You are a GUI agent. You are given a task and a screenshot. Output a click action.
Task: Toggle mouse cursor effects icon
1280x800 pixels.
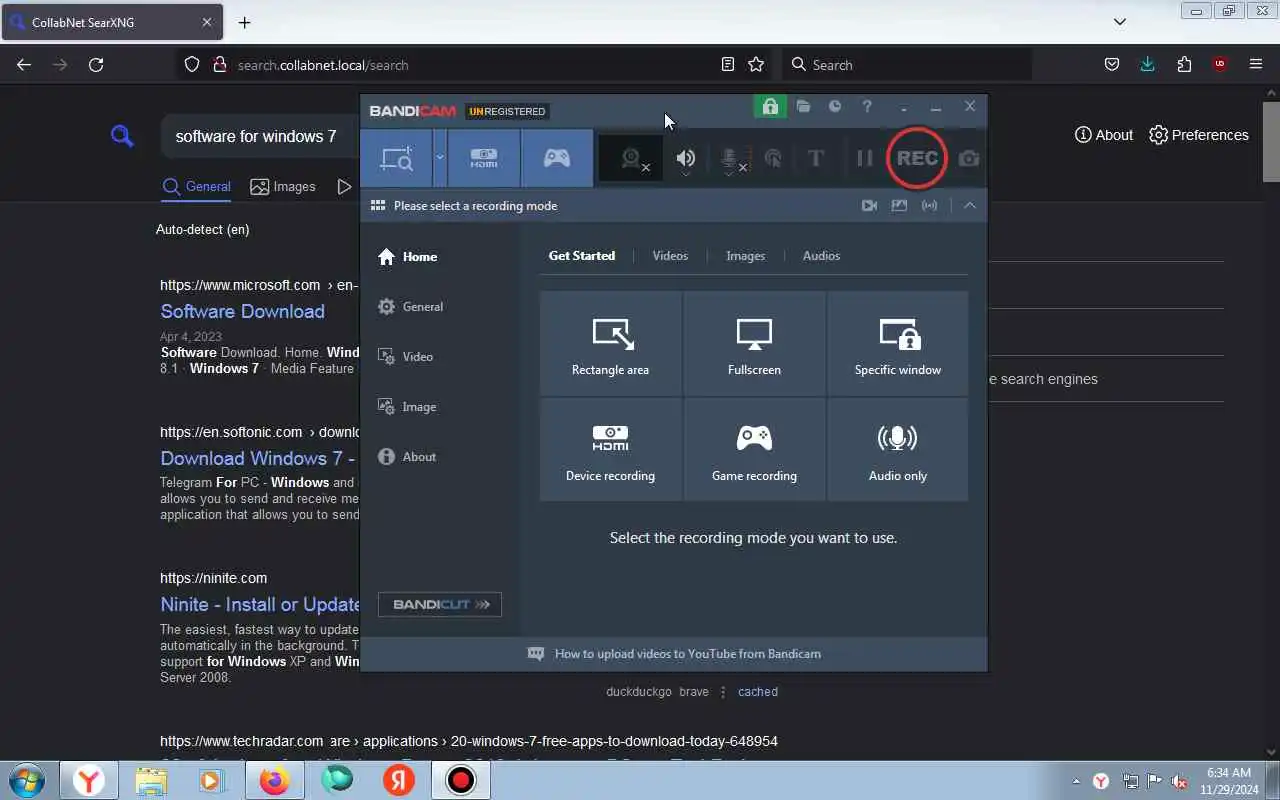pos(773,158)
